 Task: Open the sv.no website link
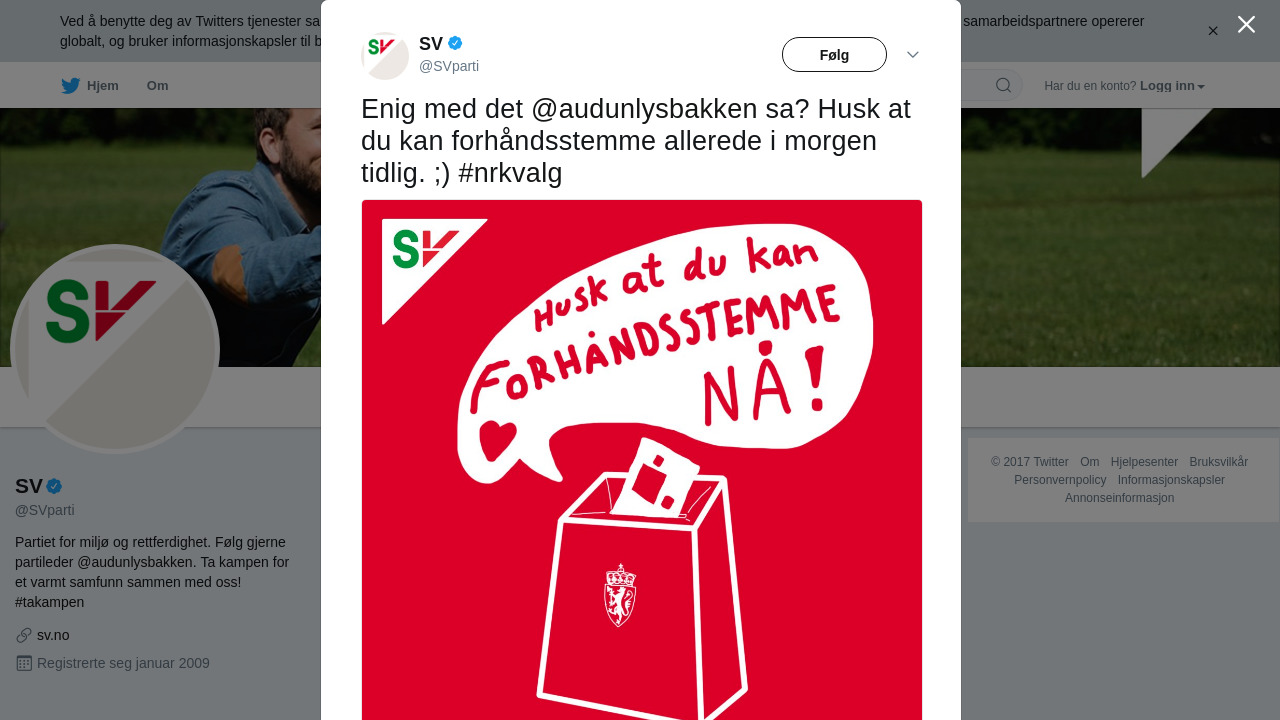click(x=53, y=635)
